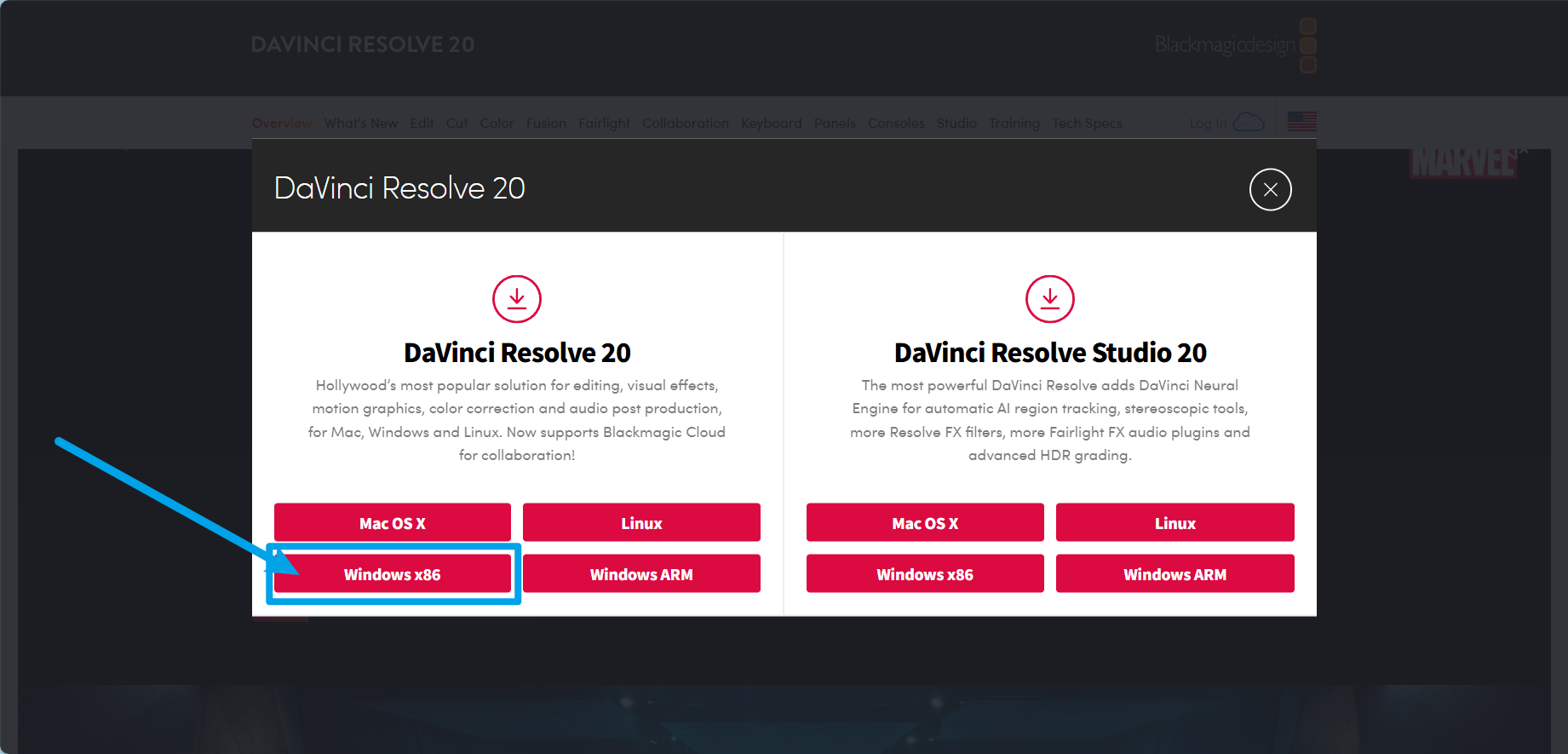The width and height of the screenshot is (1568, 754).
Task: Download Resolve Studio 20 Windows x86
Action: click(x=925, y=573)
